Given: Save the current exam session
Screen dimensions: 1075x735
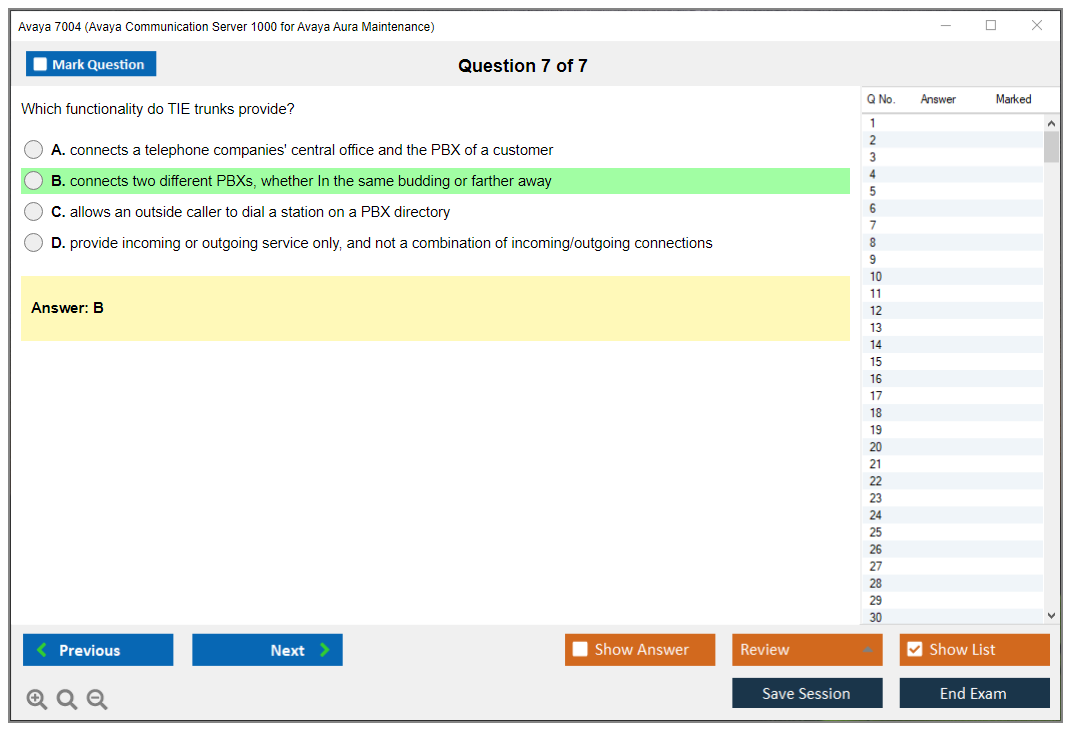Looking at the screenshot, I should [806, 694].
